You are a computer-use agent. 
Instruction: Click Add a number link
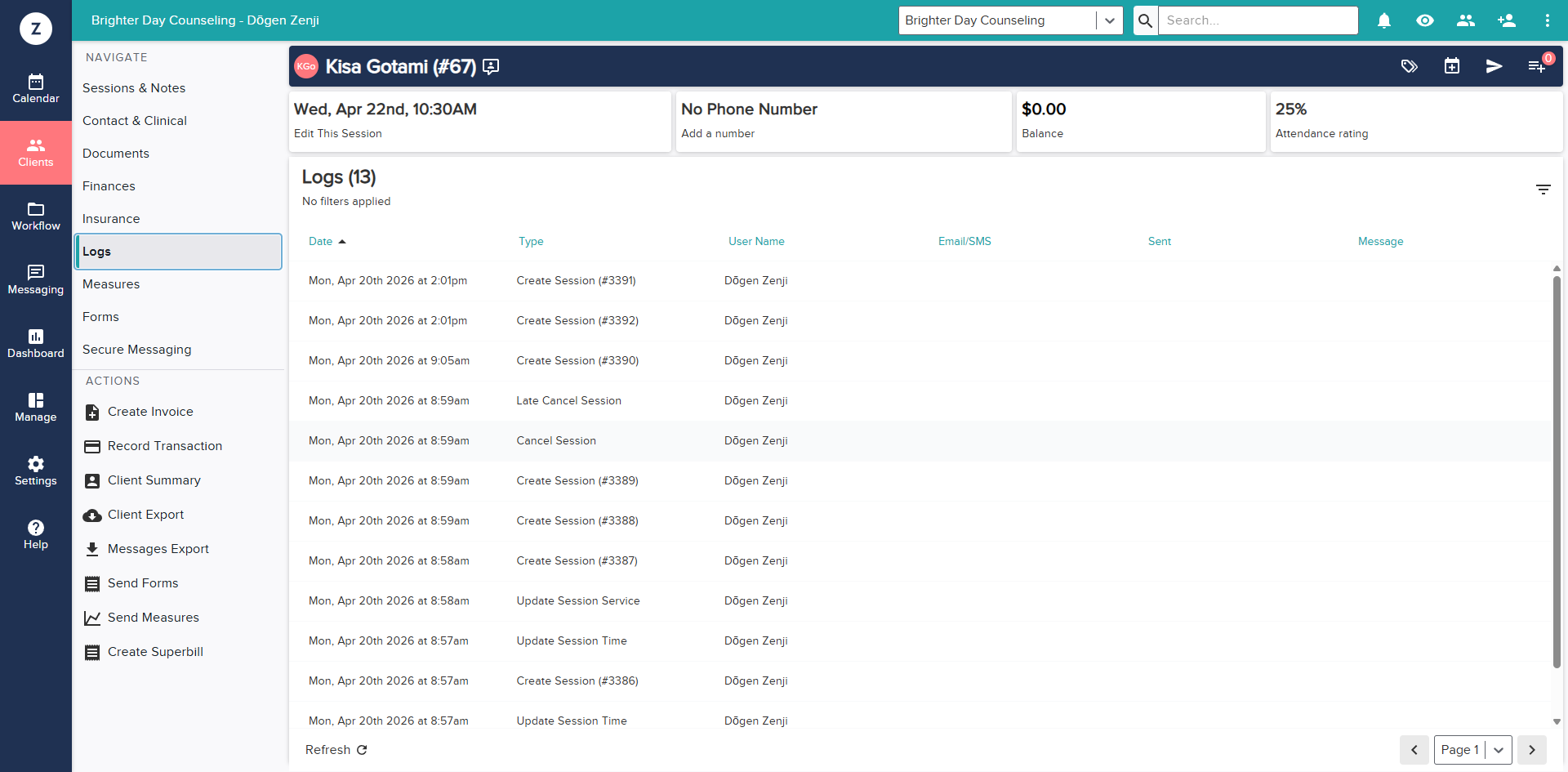[718, 134]
